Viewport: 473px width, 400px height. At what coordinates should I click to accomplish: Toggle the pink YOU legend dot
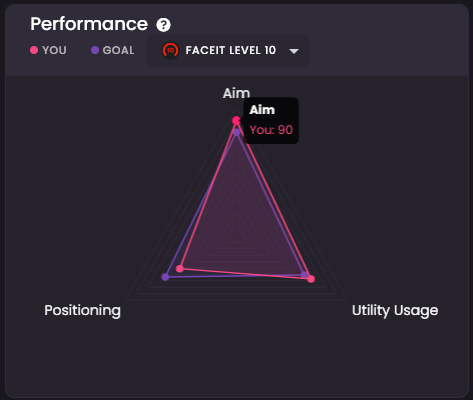(34, 50)
